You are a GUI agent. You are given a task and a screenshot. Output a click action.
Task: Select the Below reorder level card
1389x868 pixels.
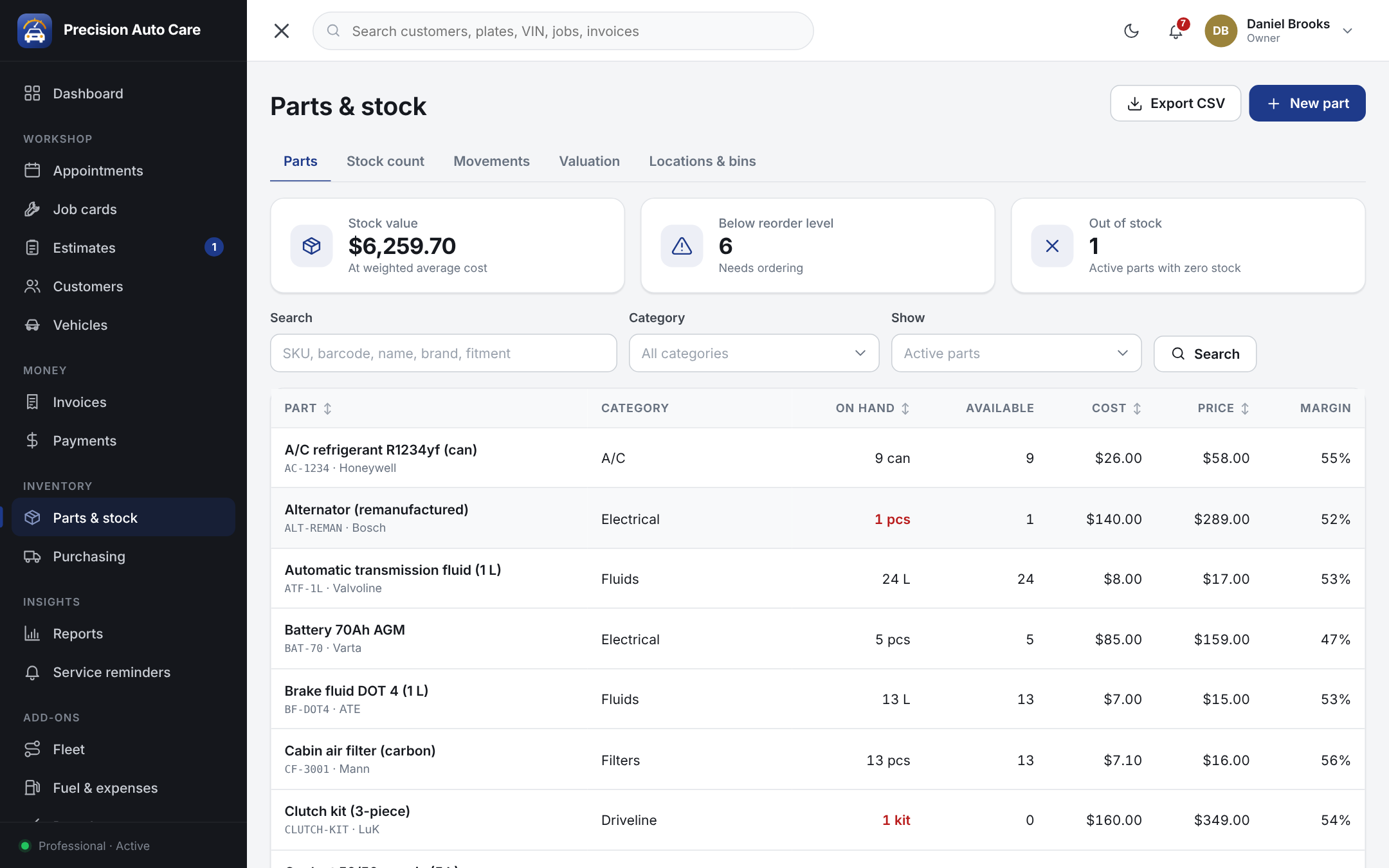[x=818, y=246]
